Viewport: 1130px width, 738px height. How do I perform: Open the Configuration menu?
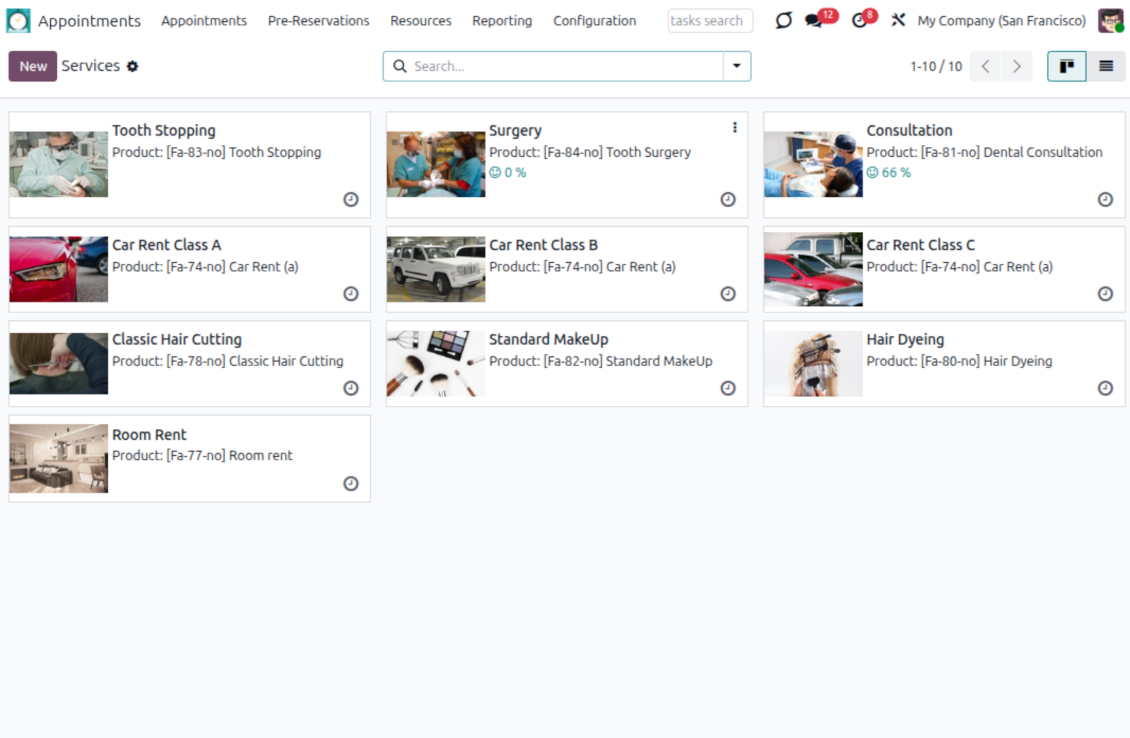(594, 21)
